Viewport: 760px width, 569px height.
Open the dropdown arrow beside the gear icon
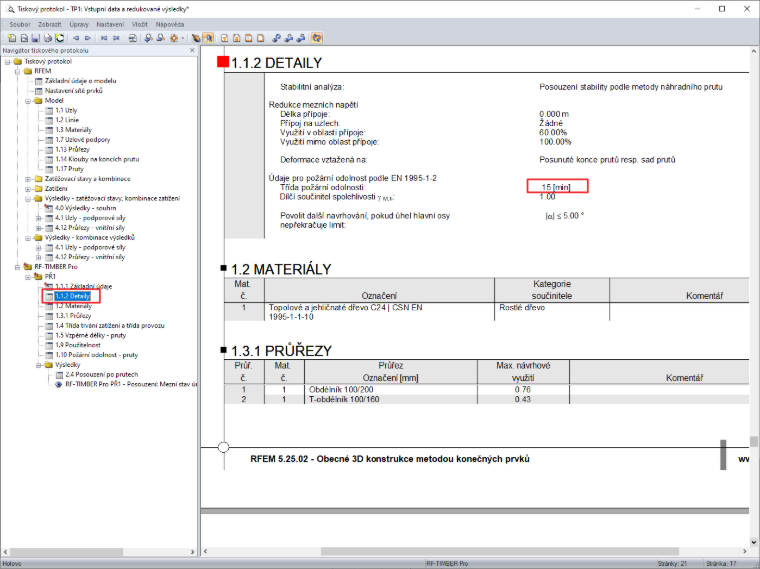point(183,38)
